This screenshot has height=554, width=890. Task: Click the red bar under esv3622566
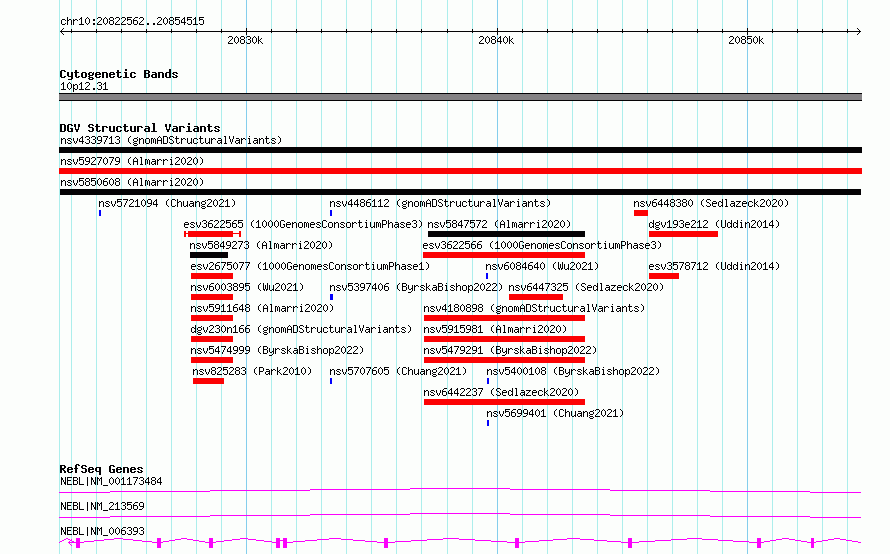[x=504, y=255]
